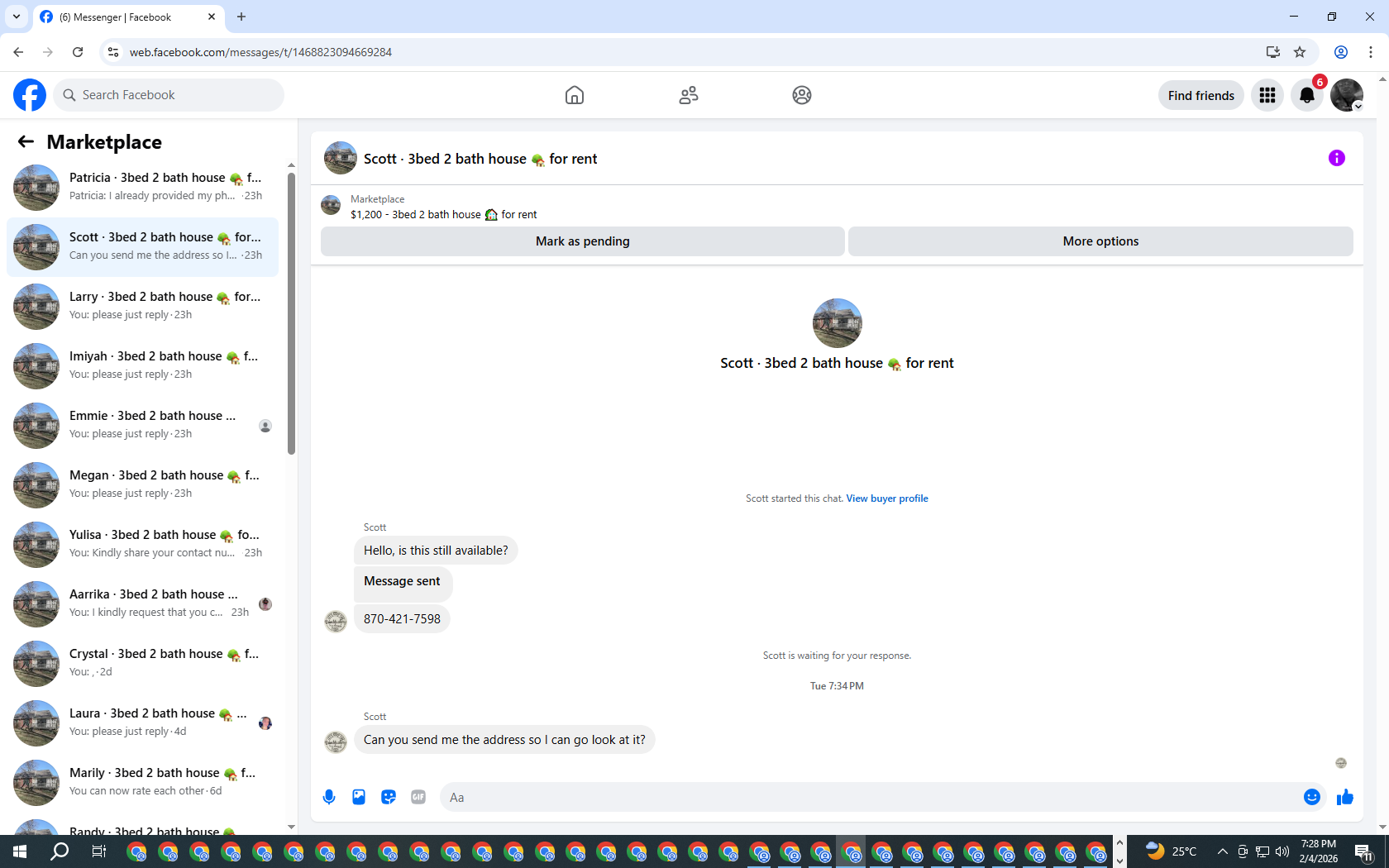The height and width of the screenshot is (868, 1389).
Task: Open the Facebook menu grid icon
Action: tap(1267, 95)
